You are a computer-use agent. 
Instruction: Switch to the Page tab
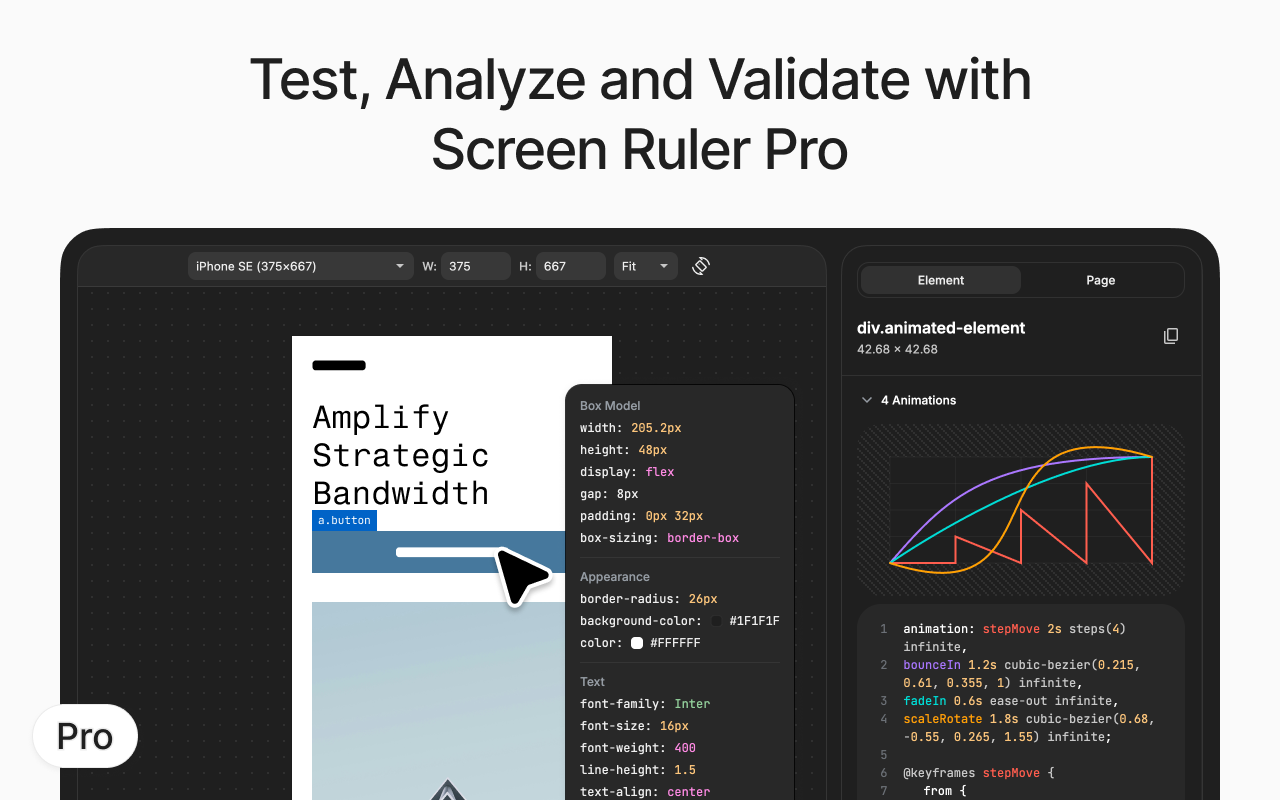(1101, 280)
